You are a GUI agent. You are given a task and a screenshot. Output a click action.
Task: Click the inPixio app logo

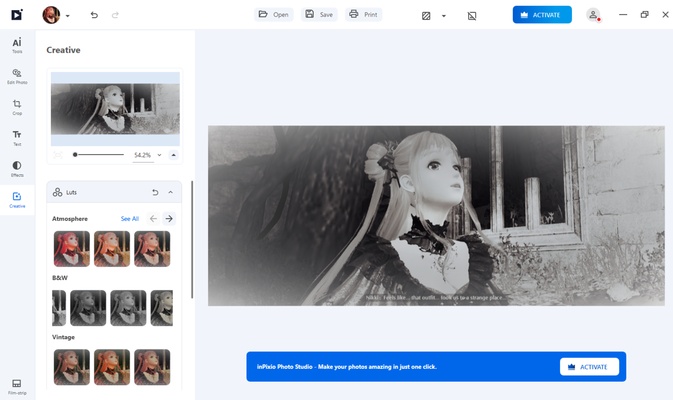(16, 15)
